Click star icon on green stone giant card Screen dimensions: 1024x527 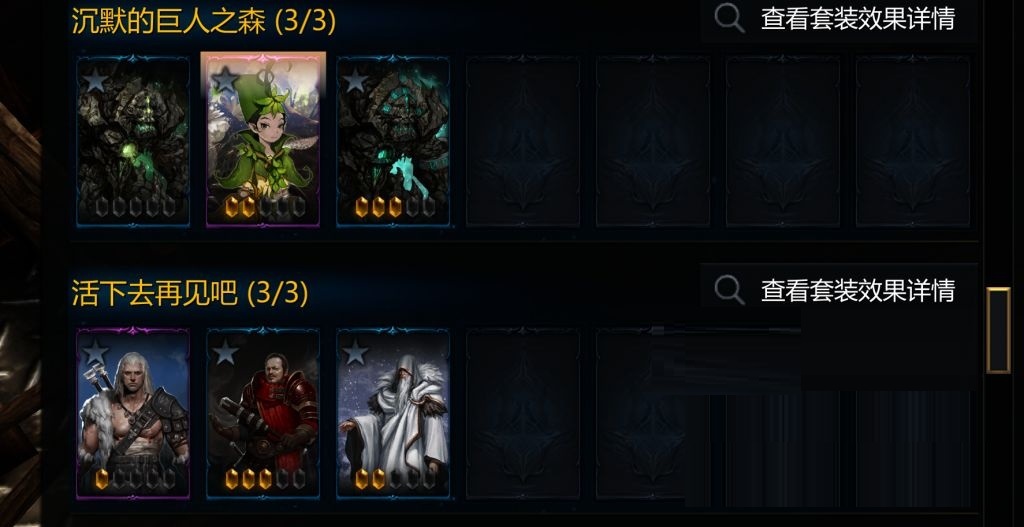coord(95,80)
